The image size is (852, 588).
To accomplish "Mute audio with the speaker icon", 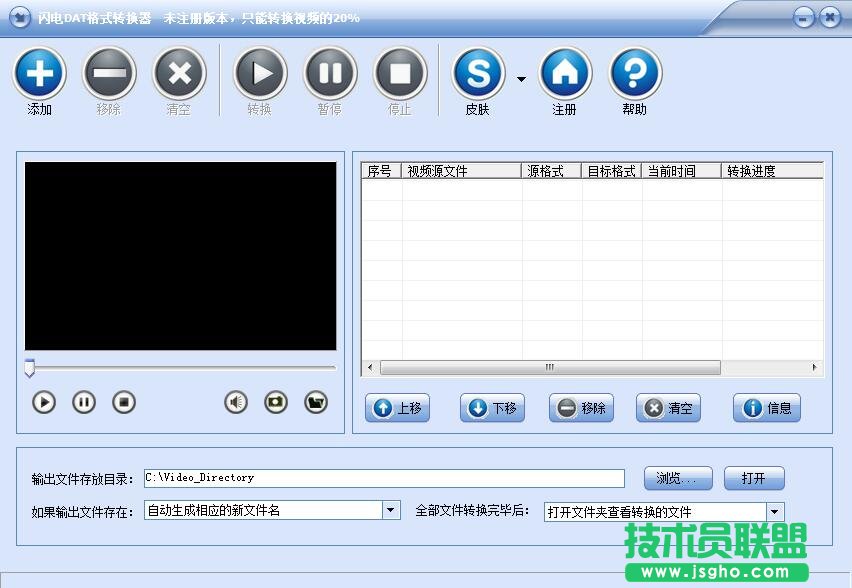I will tap(234, 402).
